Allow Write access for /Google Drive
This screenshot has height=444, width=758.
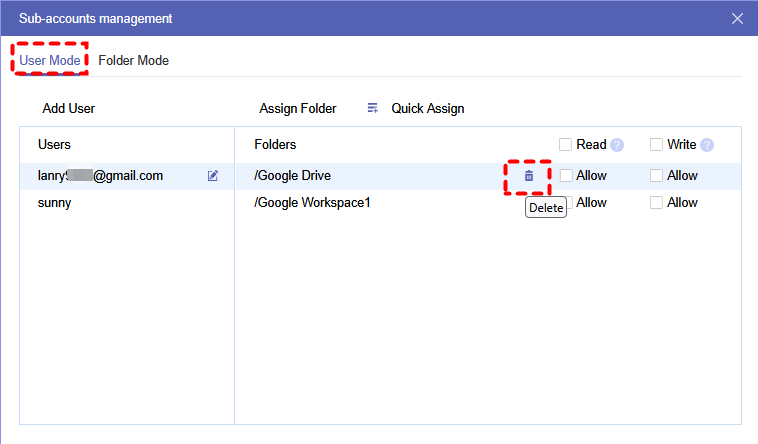coord(656,176)
